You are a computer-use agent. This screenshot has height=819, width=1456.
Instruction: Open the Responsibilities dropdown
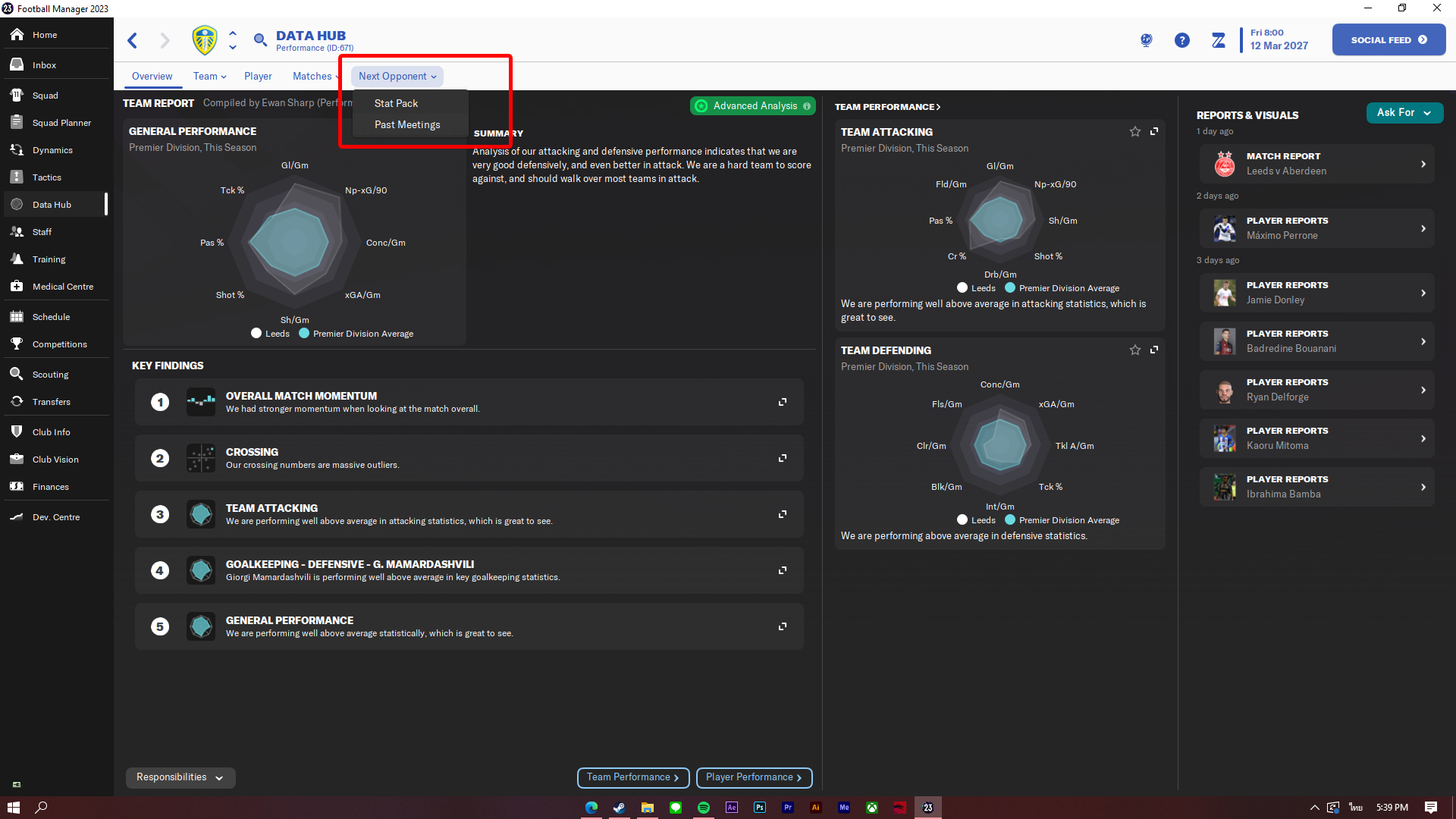pyautogui.click(x=180, y=777)
